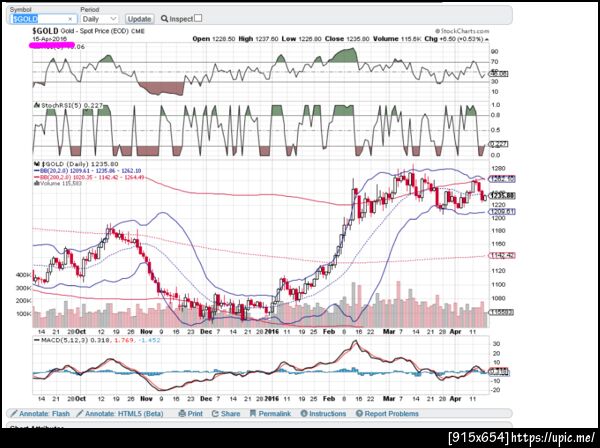Click the Close 1235.80 value in header
The width and height of the screenshot is (600, 448).
[x=347, y=39]
